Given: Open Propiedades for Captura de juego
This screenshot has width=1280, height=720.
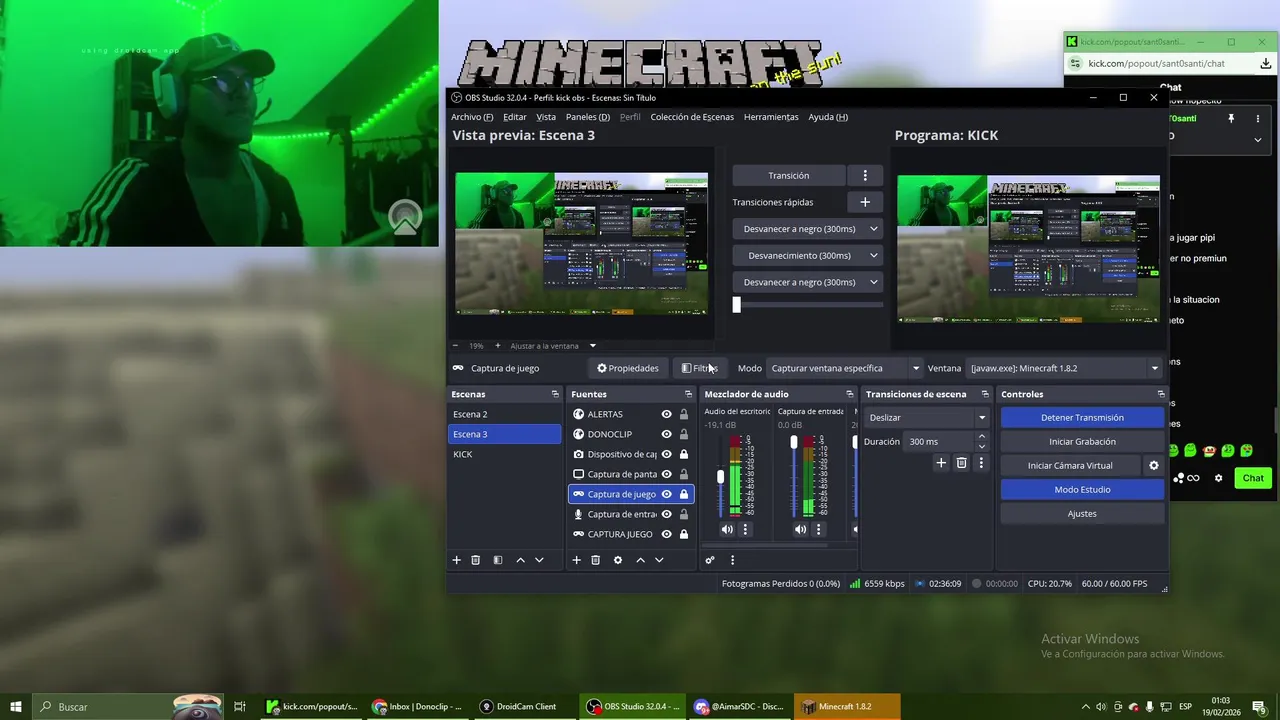Looking at the screenshot, I should (628, 368).
